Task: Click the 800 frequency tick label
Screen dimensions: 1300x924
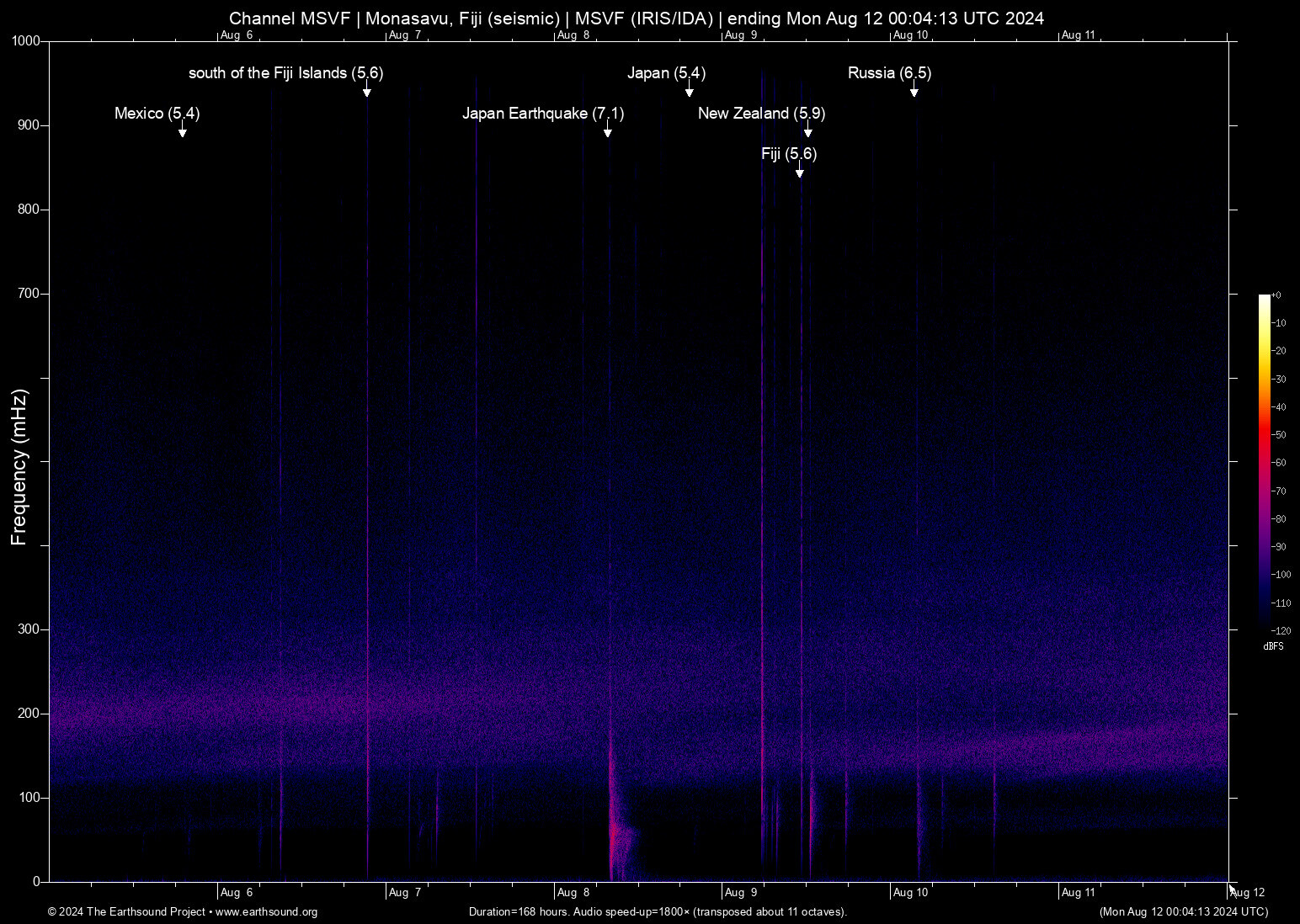Action: (30, 210)
